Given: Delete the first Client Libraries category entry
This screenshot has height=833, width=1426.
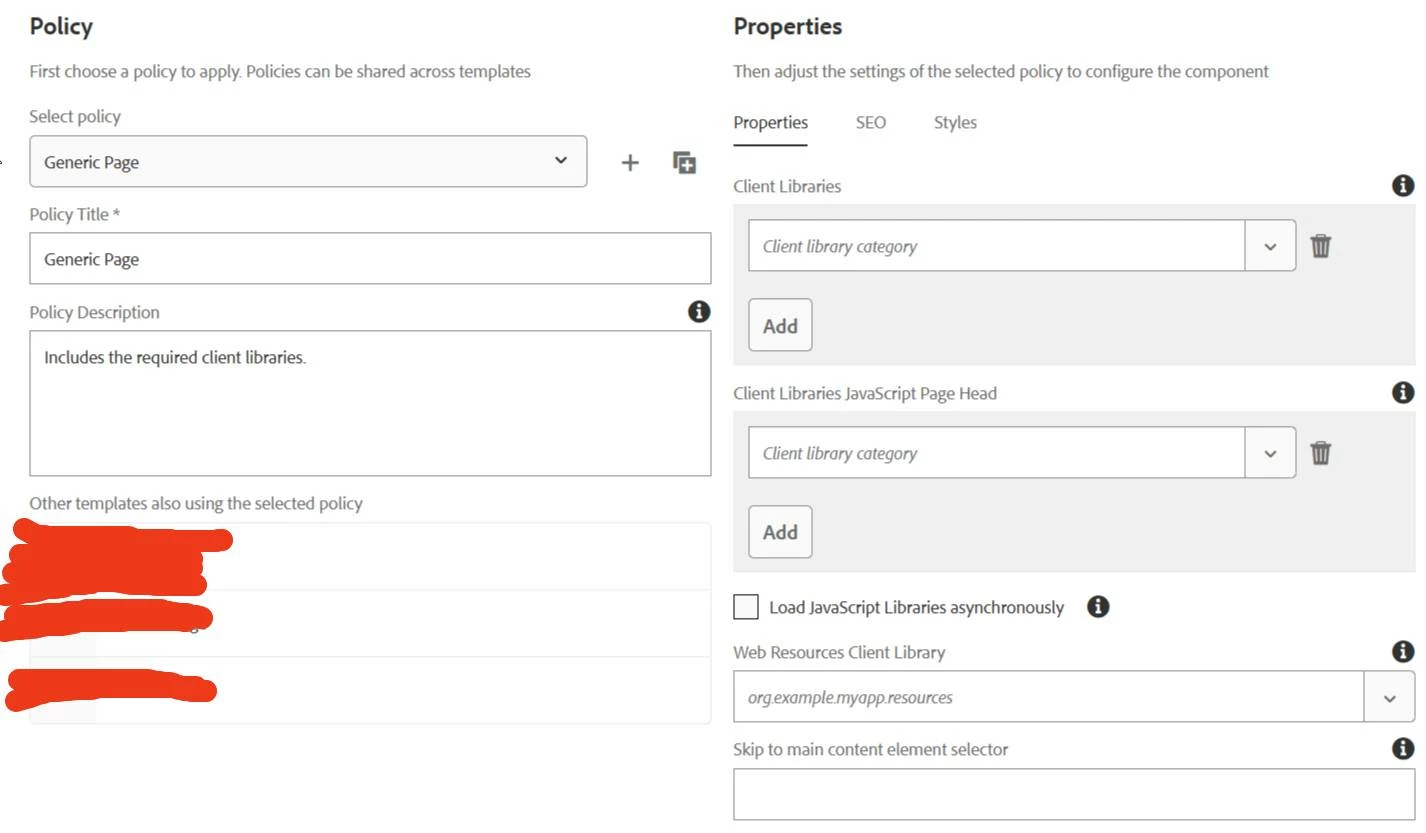Looking at the screenshot, I should point(1321,246).
